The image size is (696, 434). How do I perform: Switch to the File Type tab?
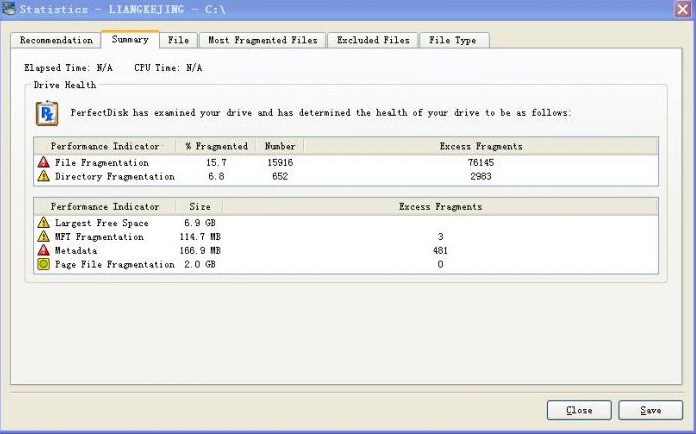coord(453,40)
